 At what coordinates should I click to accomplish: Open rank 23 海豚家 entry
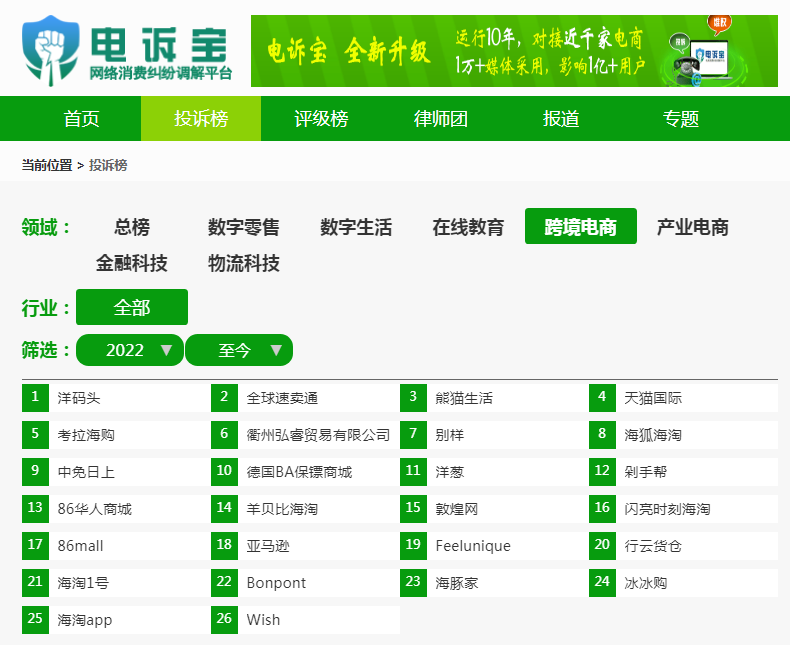(494, 583)
